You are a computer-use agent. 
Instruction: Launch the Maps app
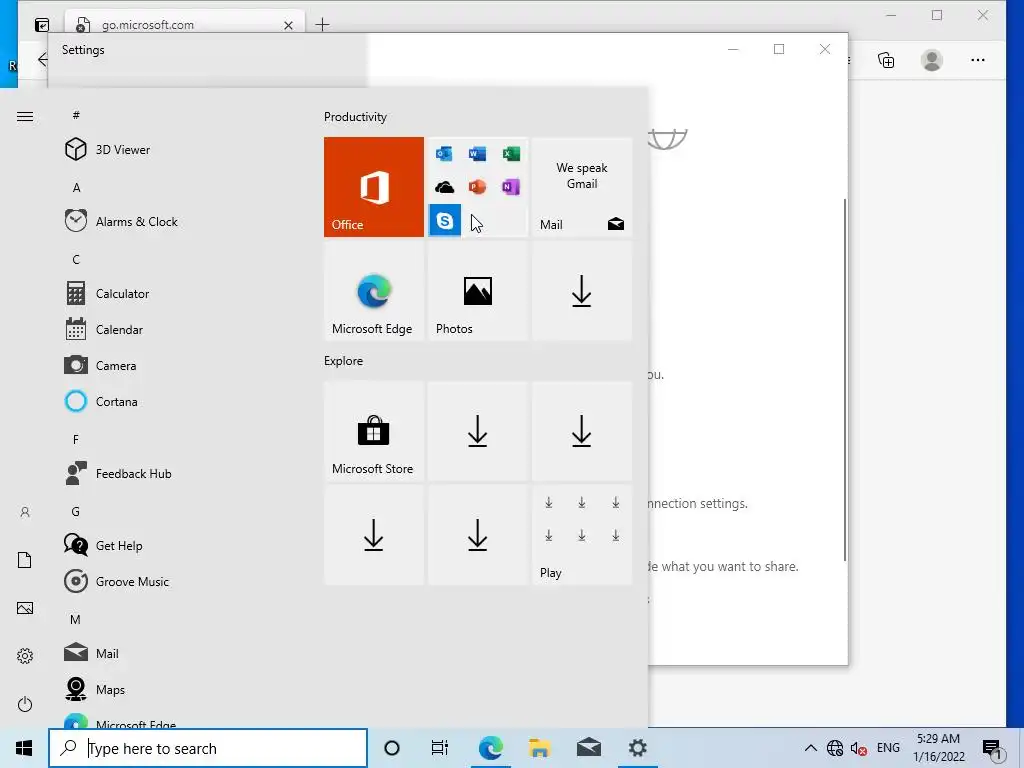(x=178, y=689)
